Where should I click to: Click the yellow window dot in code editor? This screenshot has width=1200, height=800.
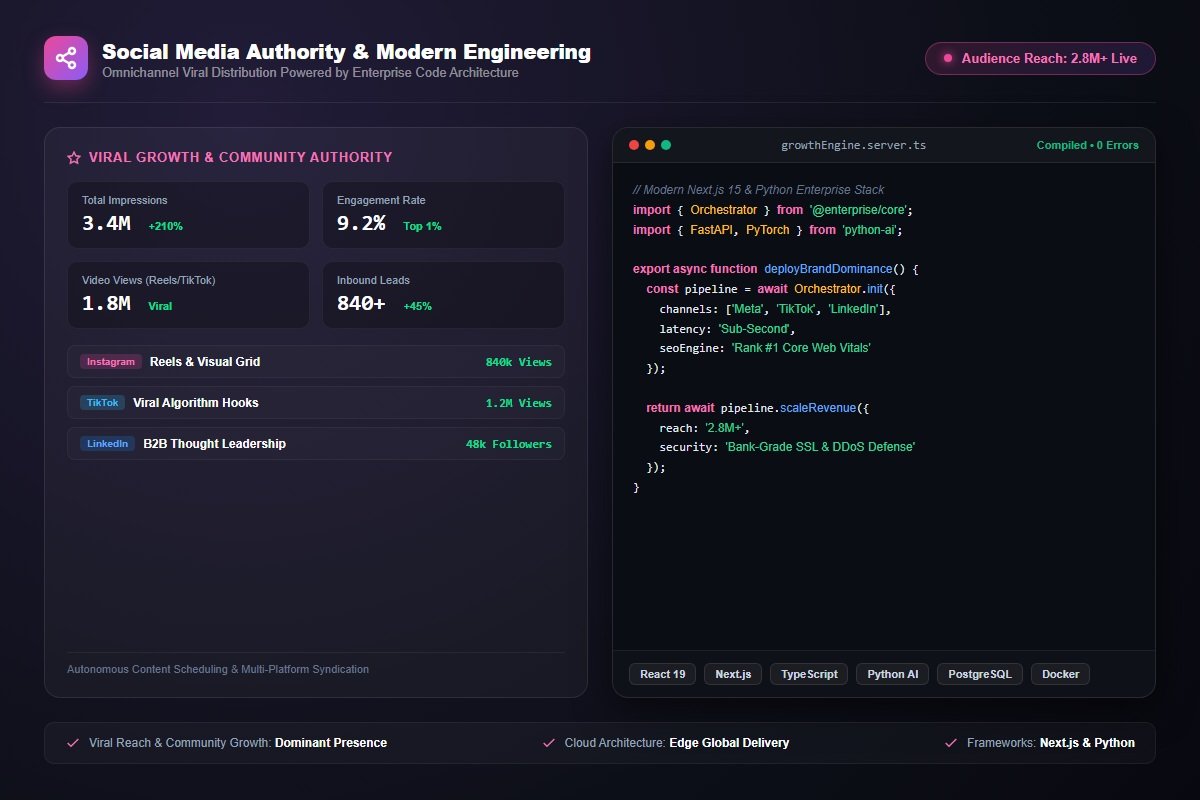[x=650, y=145]
